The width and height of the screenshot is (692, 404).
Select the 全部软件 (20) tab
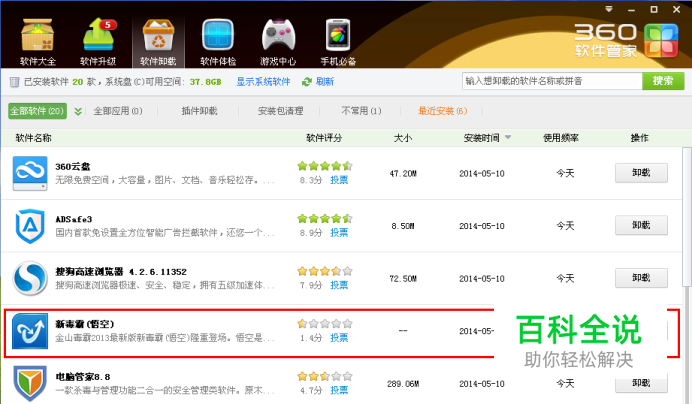tap(38, 111)
